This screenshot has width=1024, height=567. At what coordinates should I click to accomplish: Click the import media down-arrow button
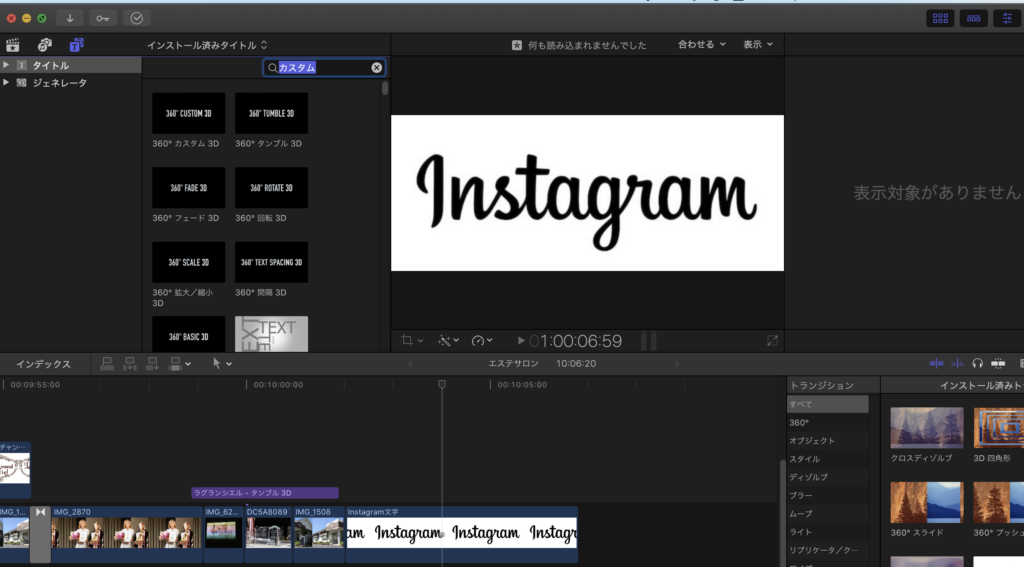tap(70, 18)
